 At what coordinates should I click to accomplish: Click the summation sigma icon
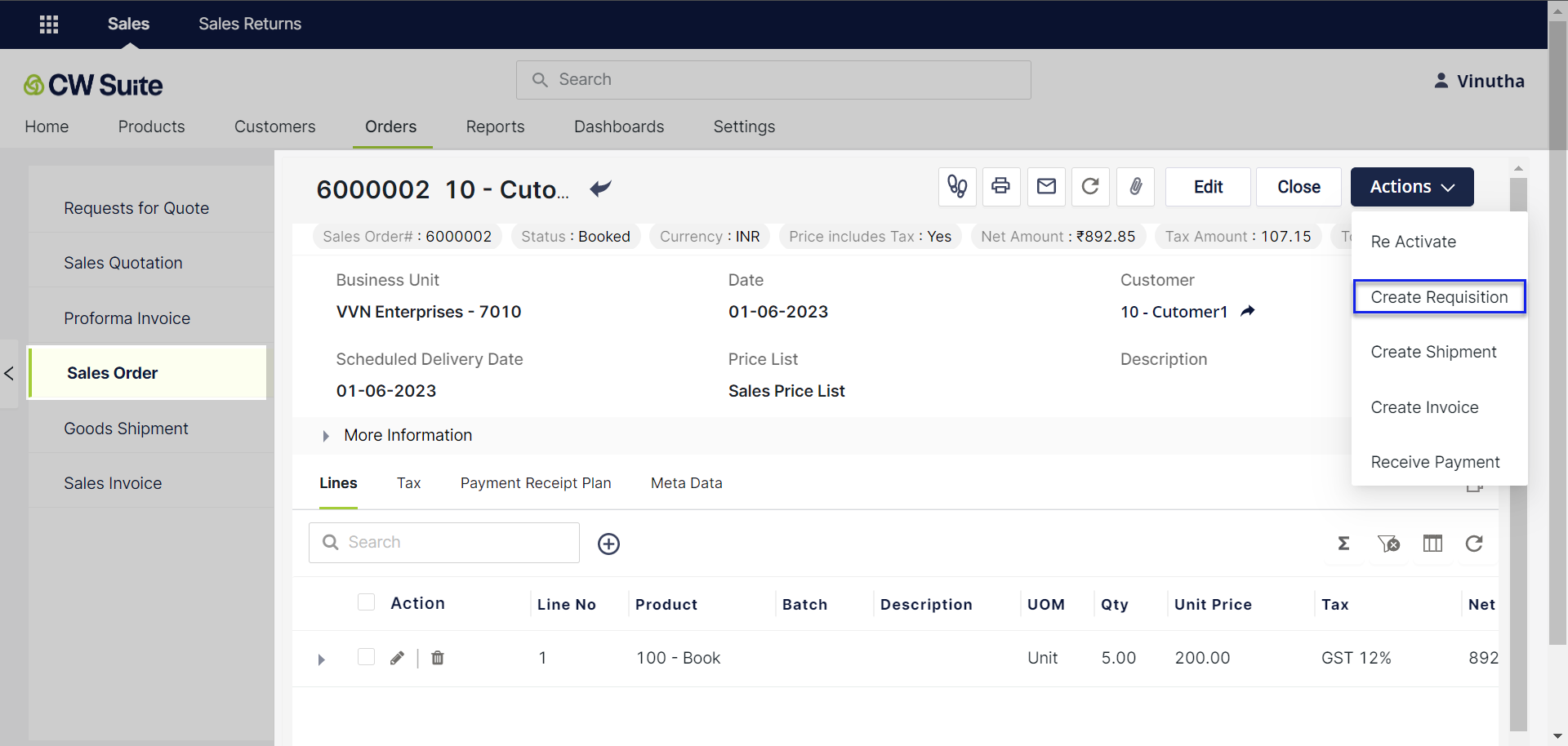1343,544
